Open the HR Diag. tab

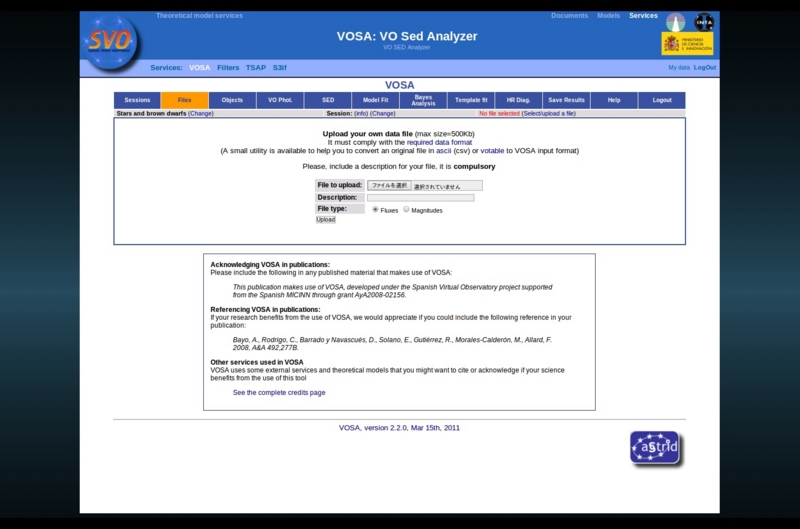point(518,100)
